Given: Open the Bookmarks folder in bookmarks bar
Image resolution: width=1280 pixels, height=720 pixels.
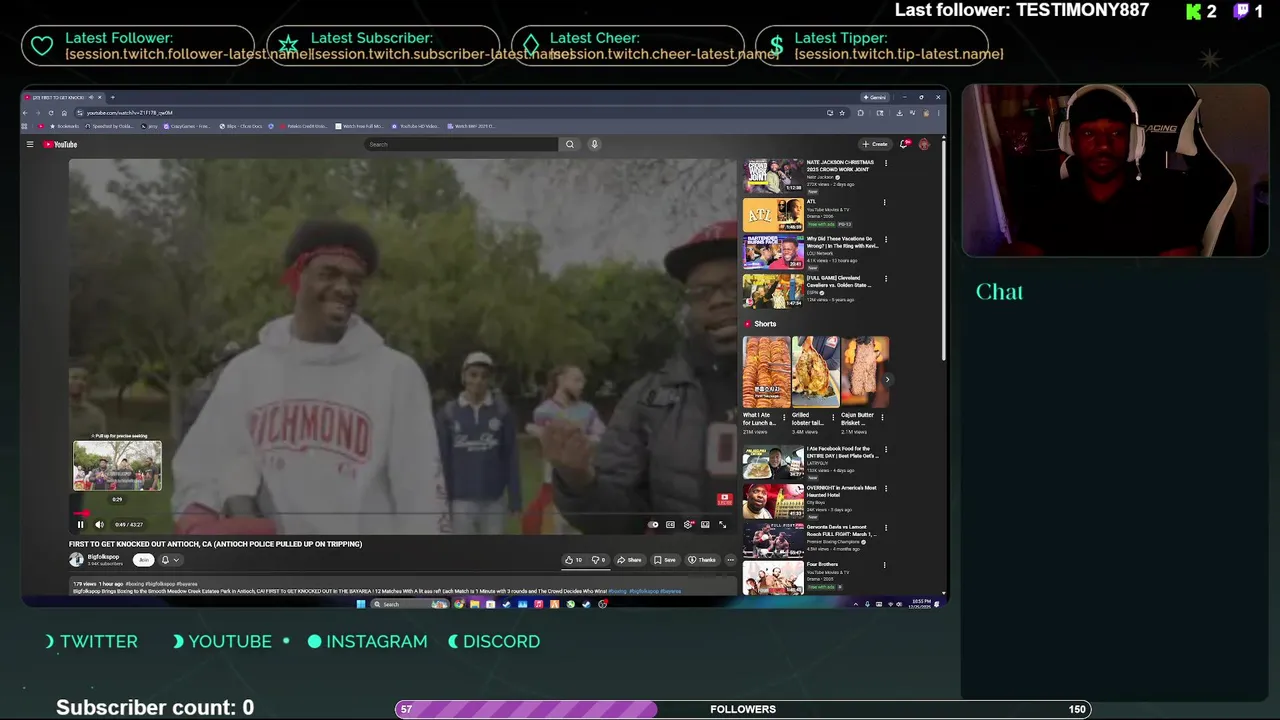Looking at the screenshot, I should pos(64,126).
